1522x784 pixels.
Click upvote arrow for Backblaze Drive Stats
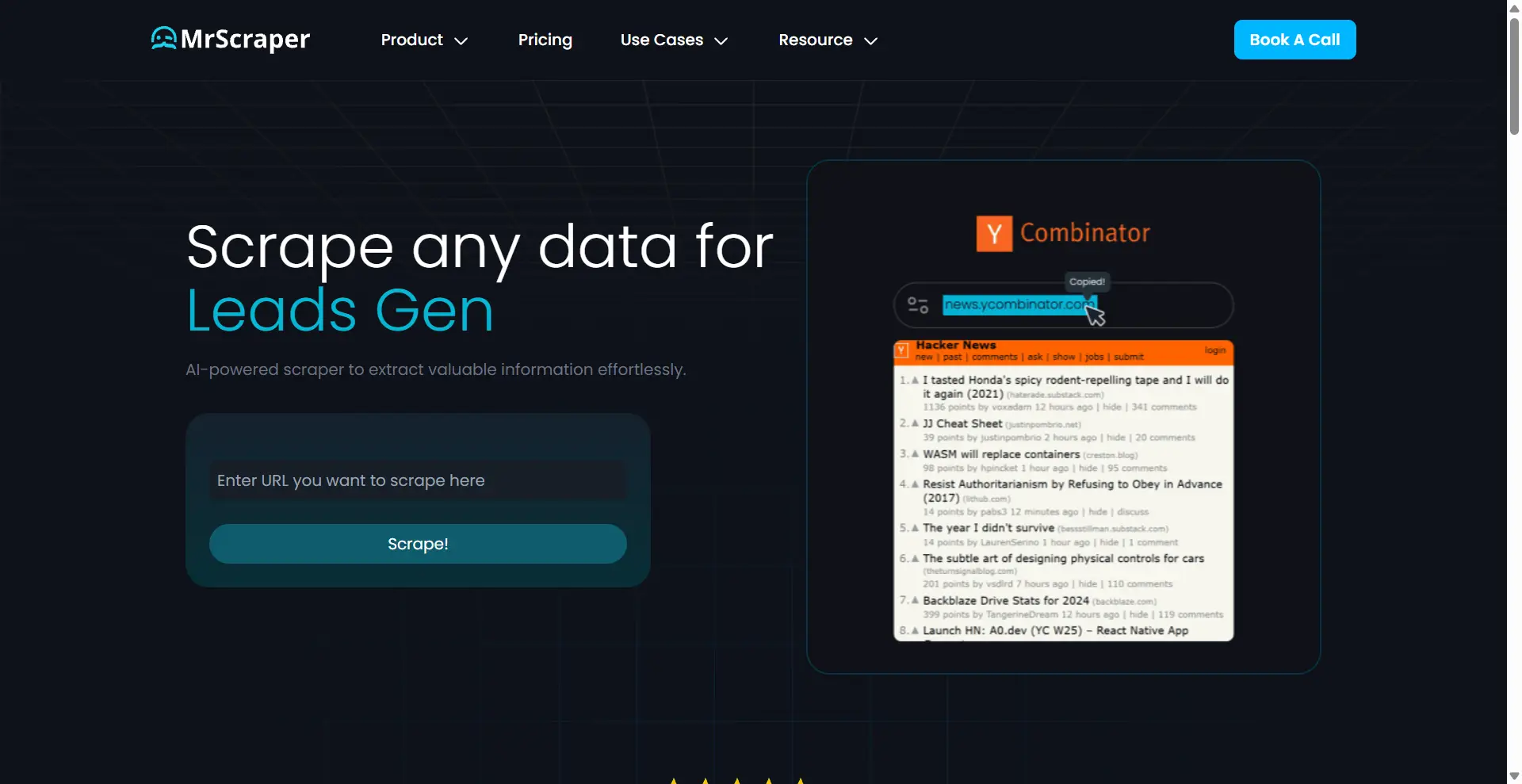click(915, 600)
